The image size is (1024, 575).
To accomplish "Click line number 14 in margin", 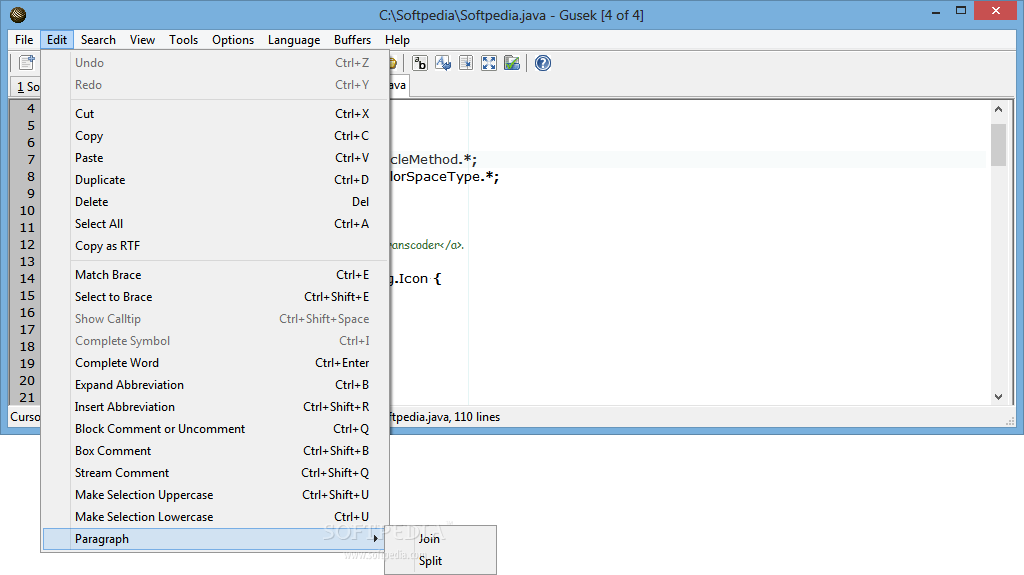I will tap(27, 279).
